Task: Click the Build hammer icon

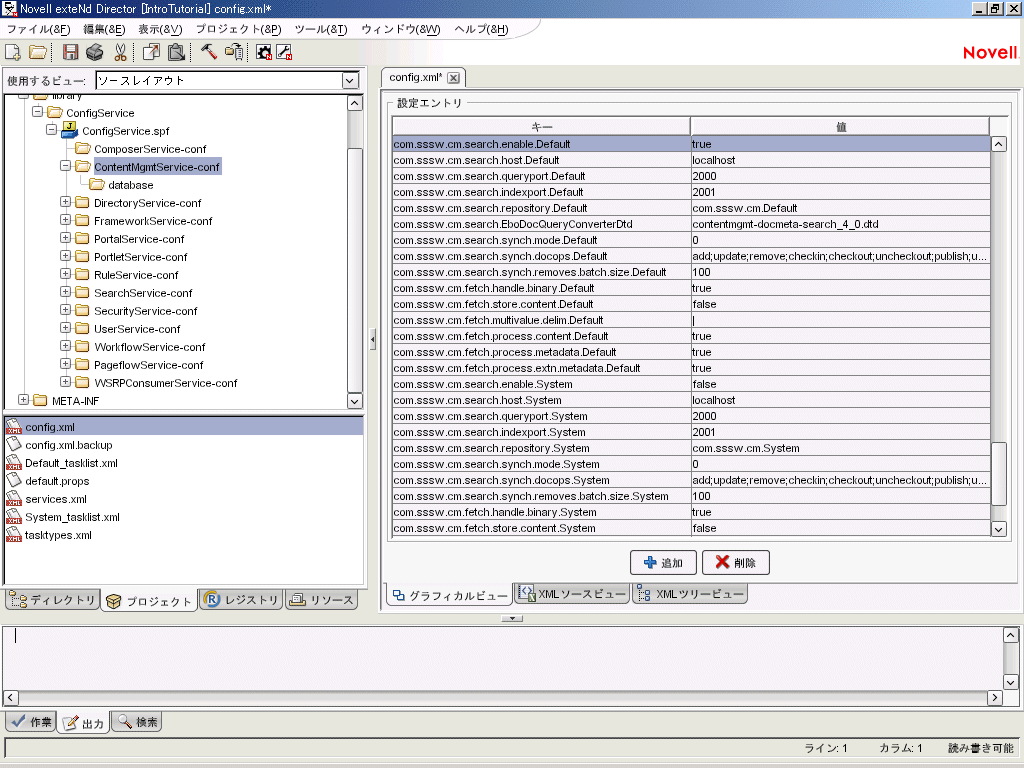Action: pos(208,52)
